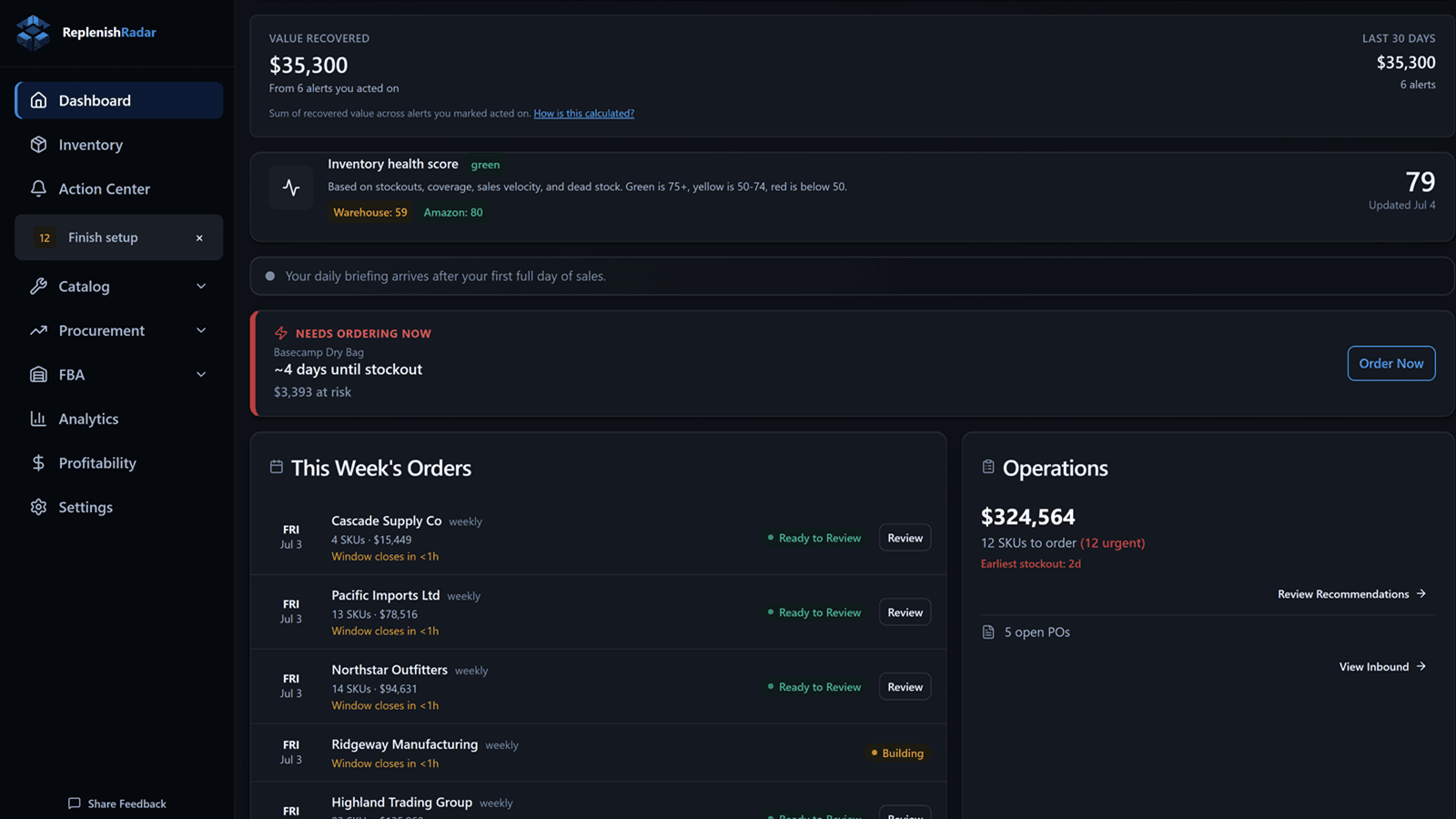Dismiss the Finish setup item
Viewport: 1456px width, 819px height.
tap(199, 238)
